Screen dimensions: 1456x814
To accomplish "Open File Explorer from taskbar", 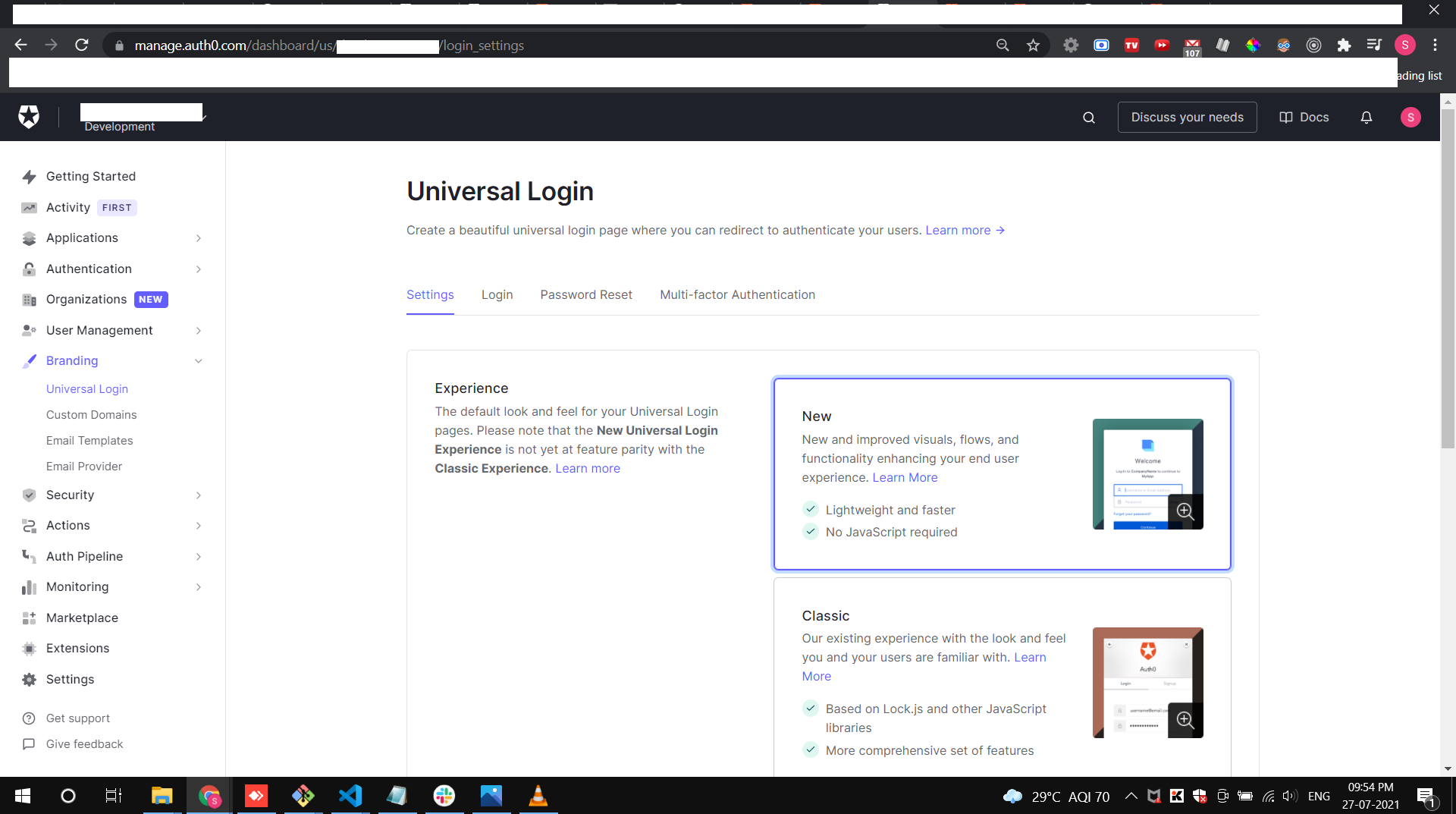I will tap(162, 796).
